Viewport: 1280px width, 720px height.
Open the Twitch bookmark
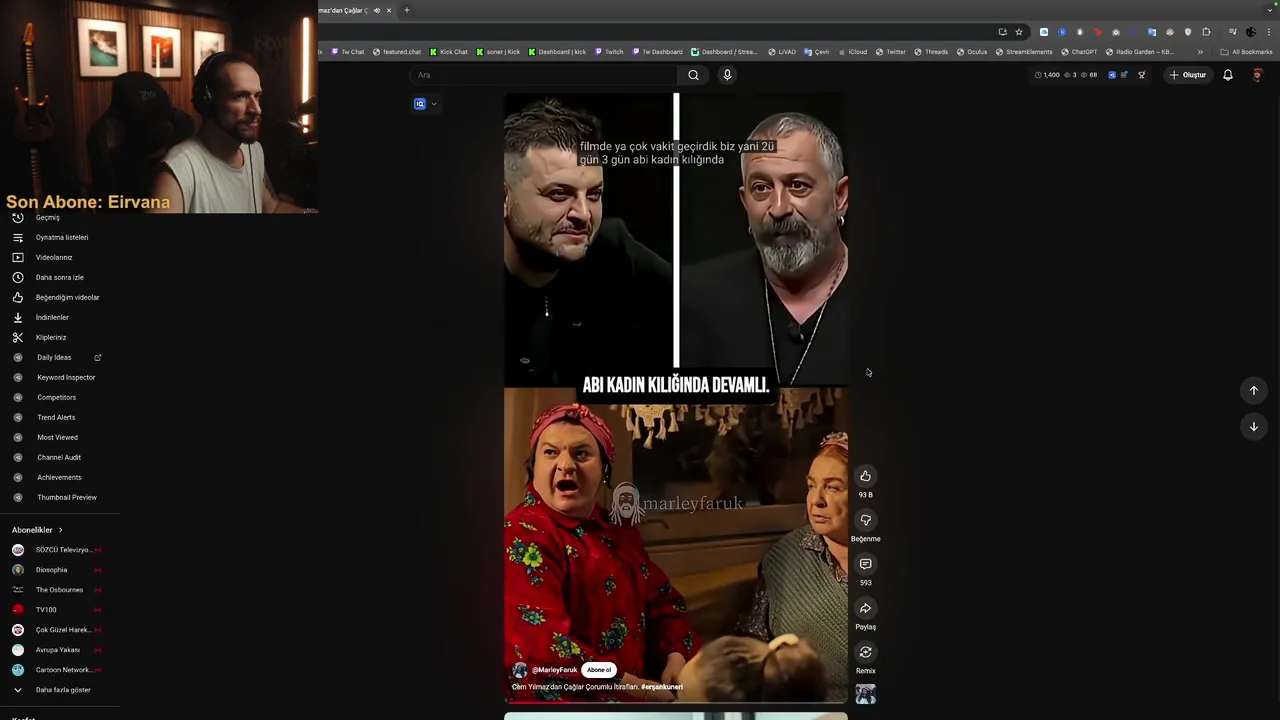608,52
